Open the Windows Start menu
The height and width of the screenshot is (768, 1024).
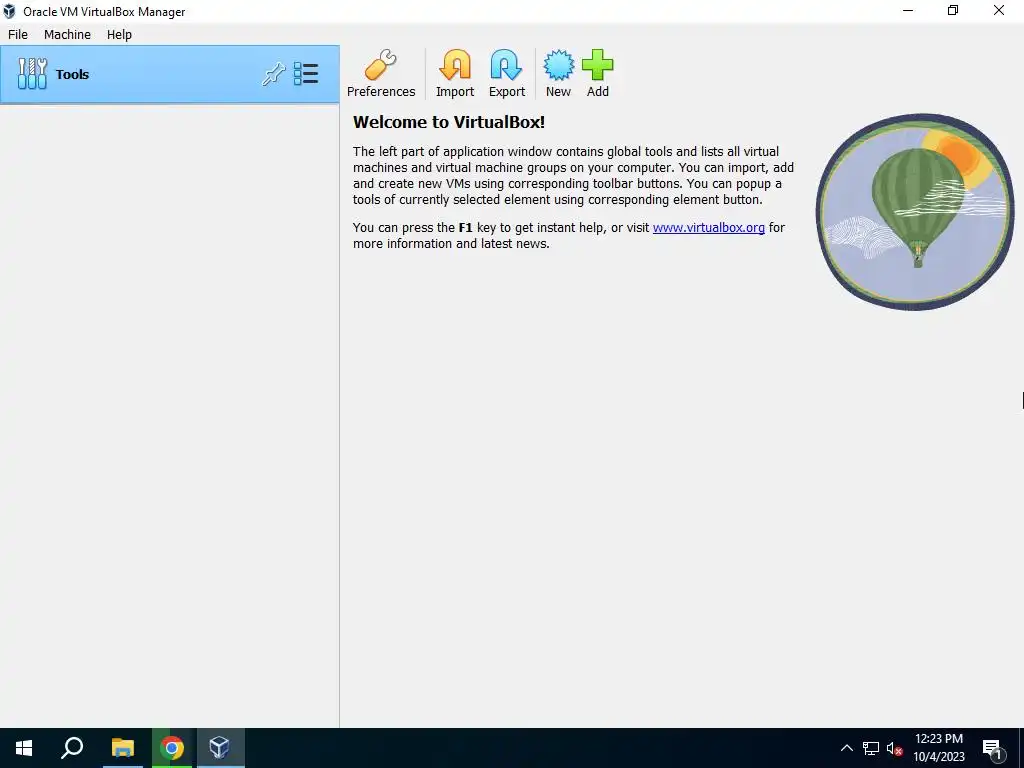pos(24,748)
